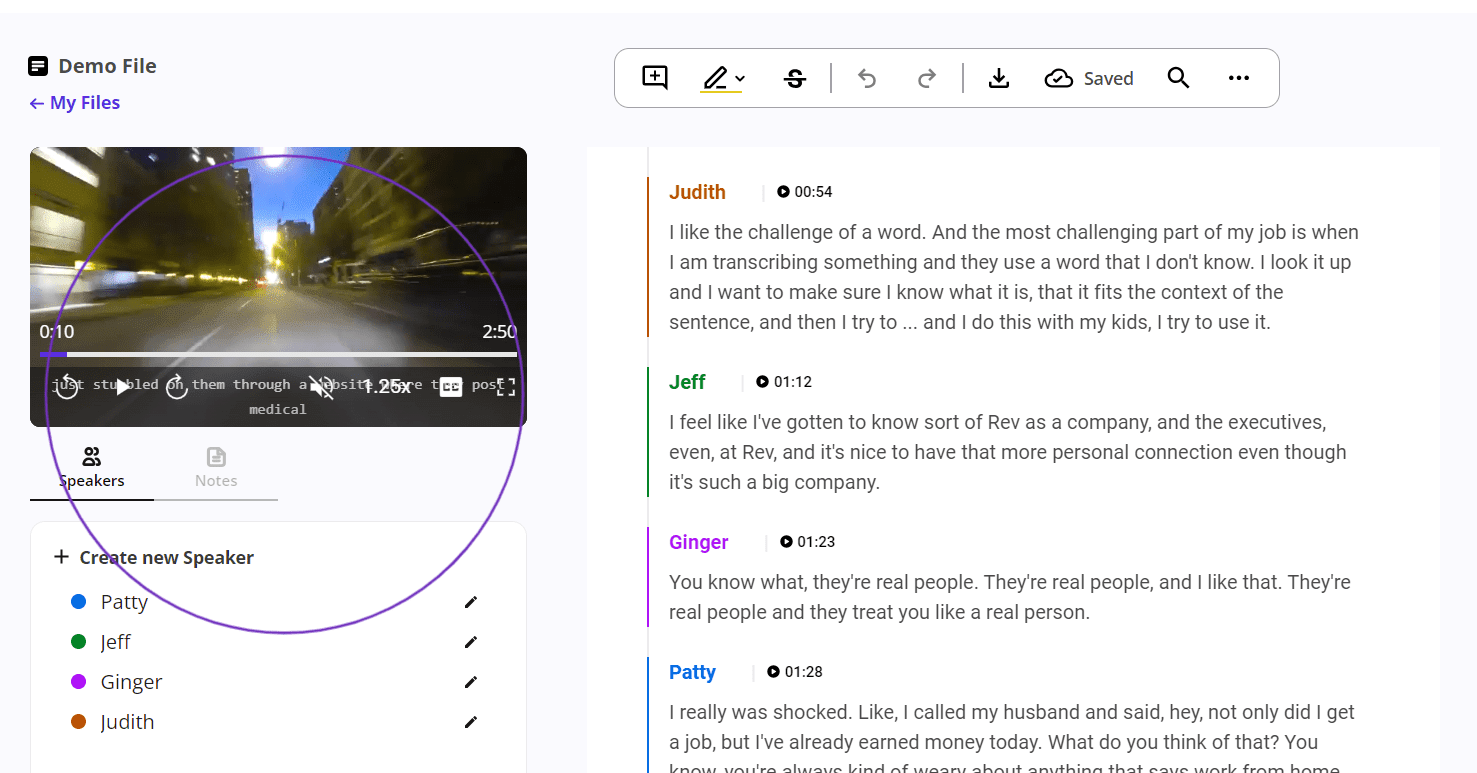The height and width of the screenshot is (773, 1477).
Task: Search within the transcript
Action: point(1178,77)
